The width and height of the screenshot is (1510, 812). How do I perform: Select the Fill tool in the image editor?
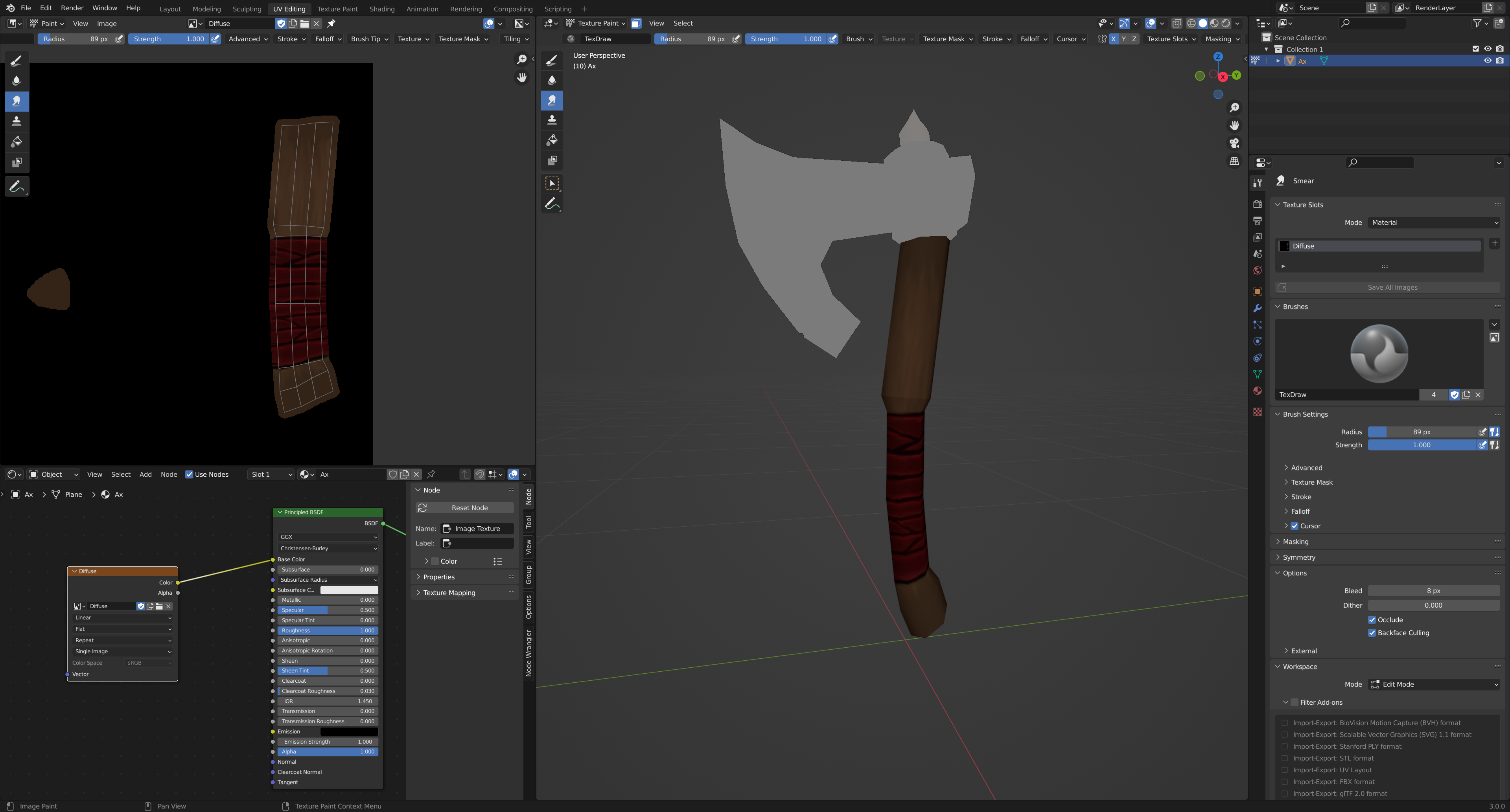pos(17,142)
